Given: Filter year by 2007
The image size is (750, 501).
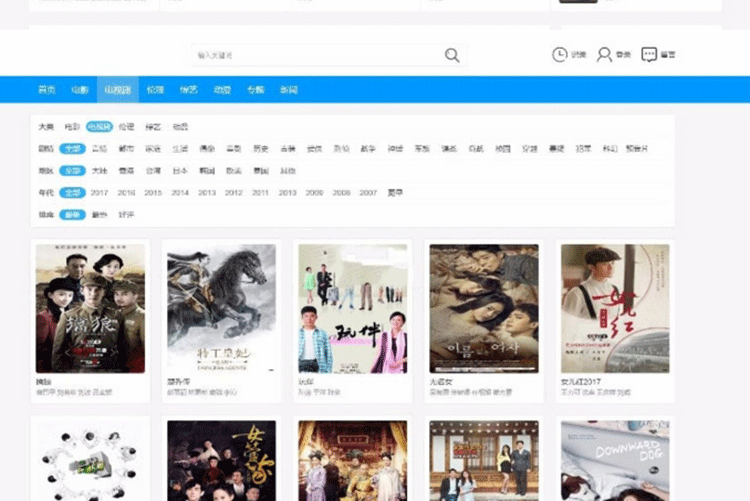Looking at the screenshot, I should click(x=368, y=193).
